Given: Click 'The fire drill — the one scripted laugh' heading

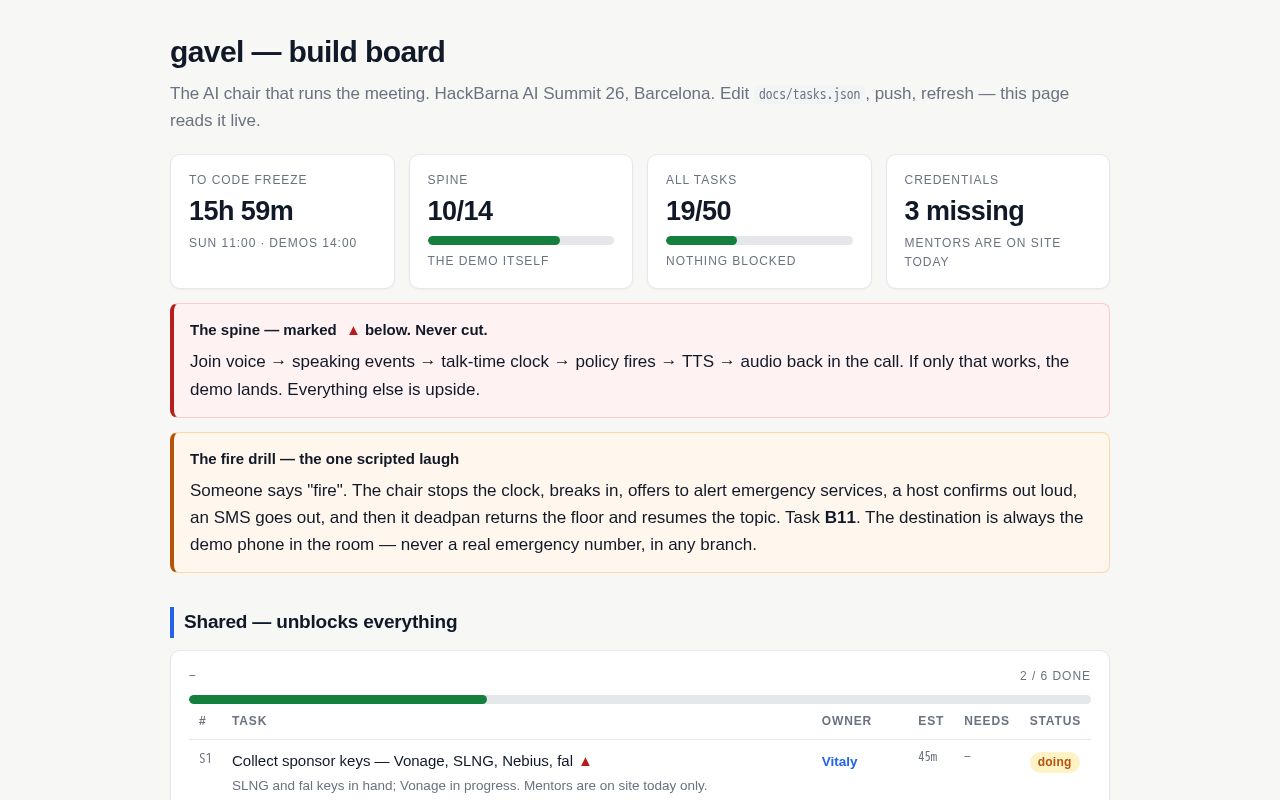Looking at the screenshot, I should [x=324, y=459].
